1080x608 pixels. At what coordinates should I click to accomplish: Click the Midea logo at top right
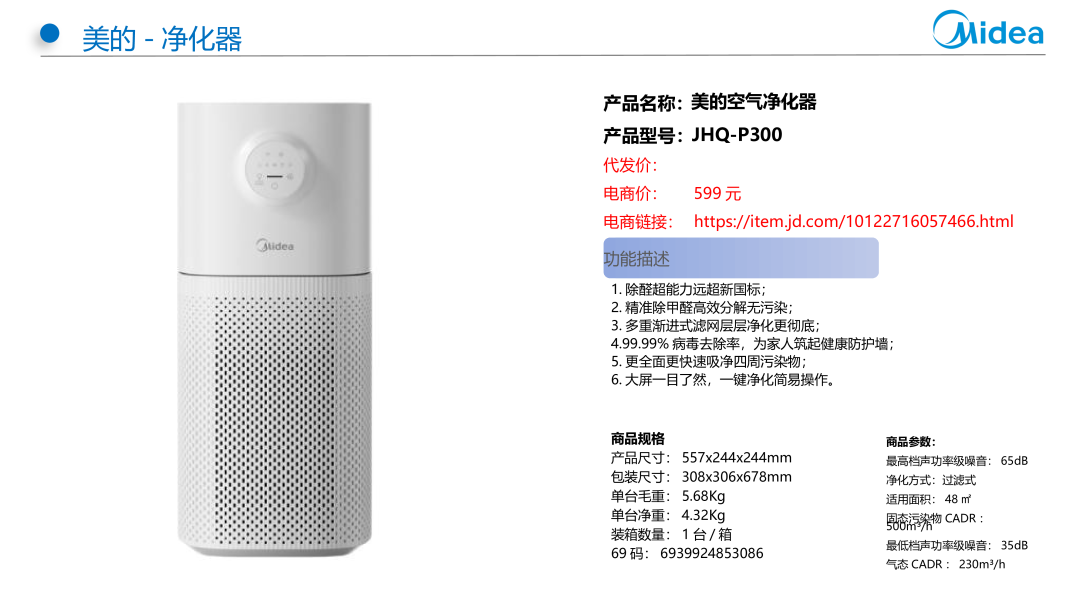click(x=988, y=30)
